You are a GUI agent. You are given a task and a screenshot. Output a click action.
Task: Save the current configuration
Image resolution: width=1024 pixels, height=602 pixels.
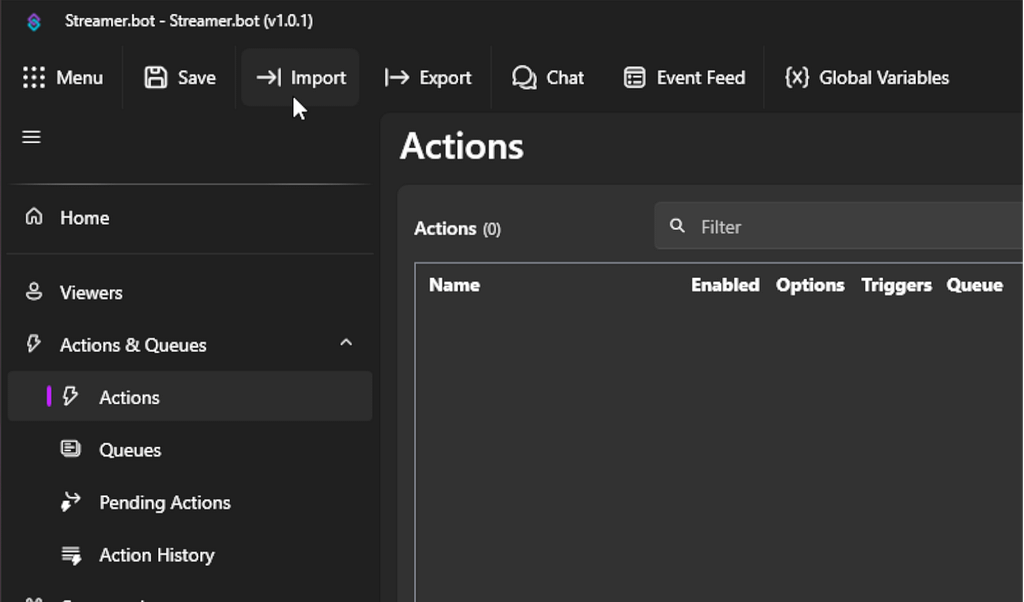tap(180, 78)
